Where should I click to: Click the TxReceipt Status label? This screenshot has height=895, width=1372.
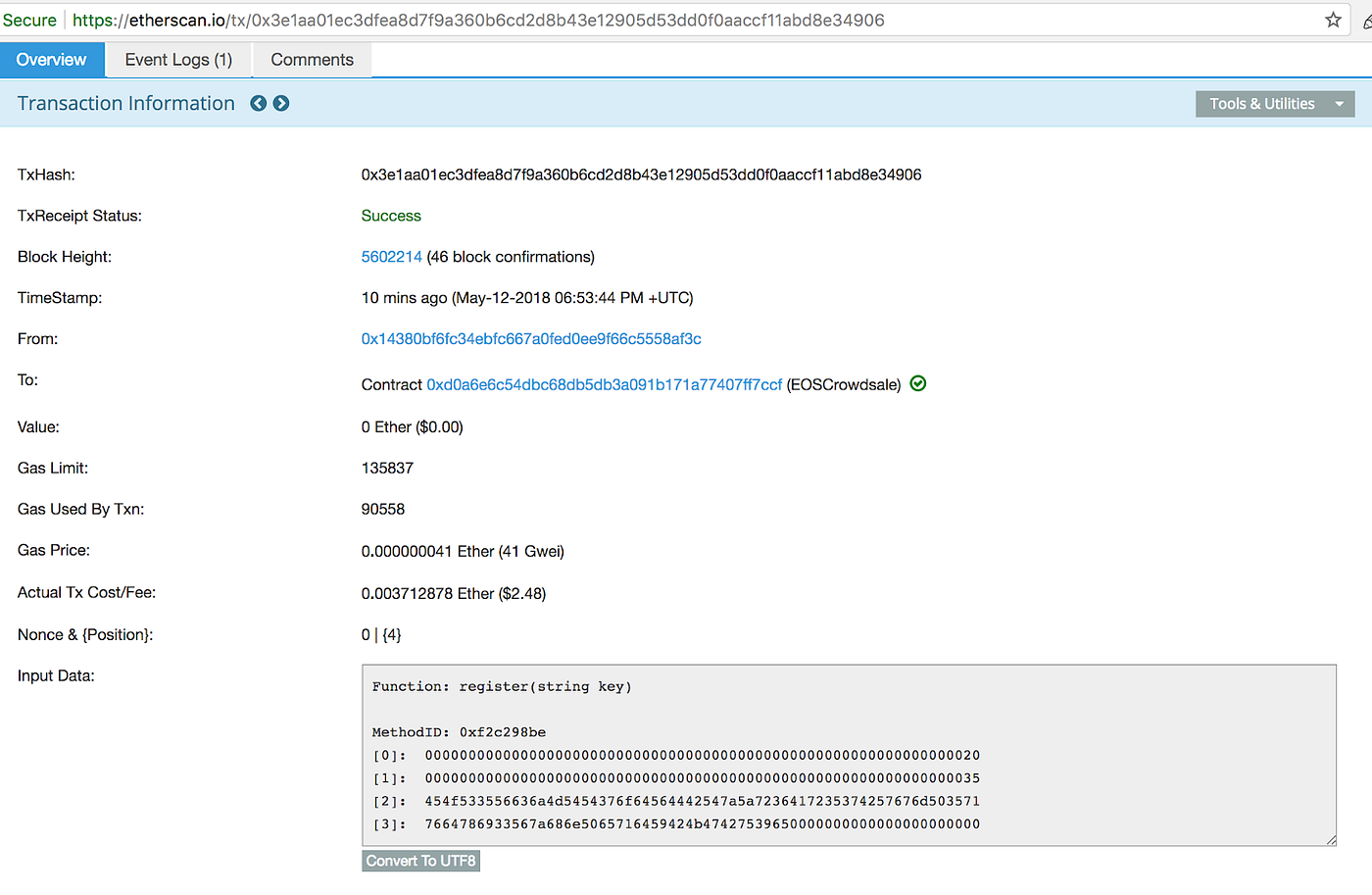[x=79, y=216]
